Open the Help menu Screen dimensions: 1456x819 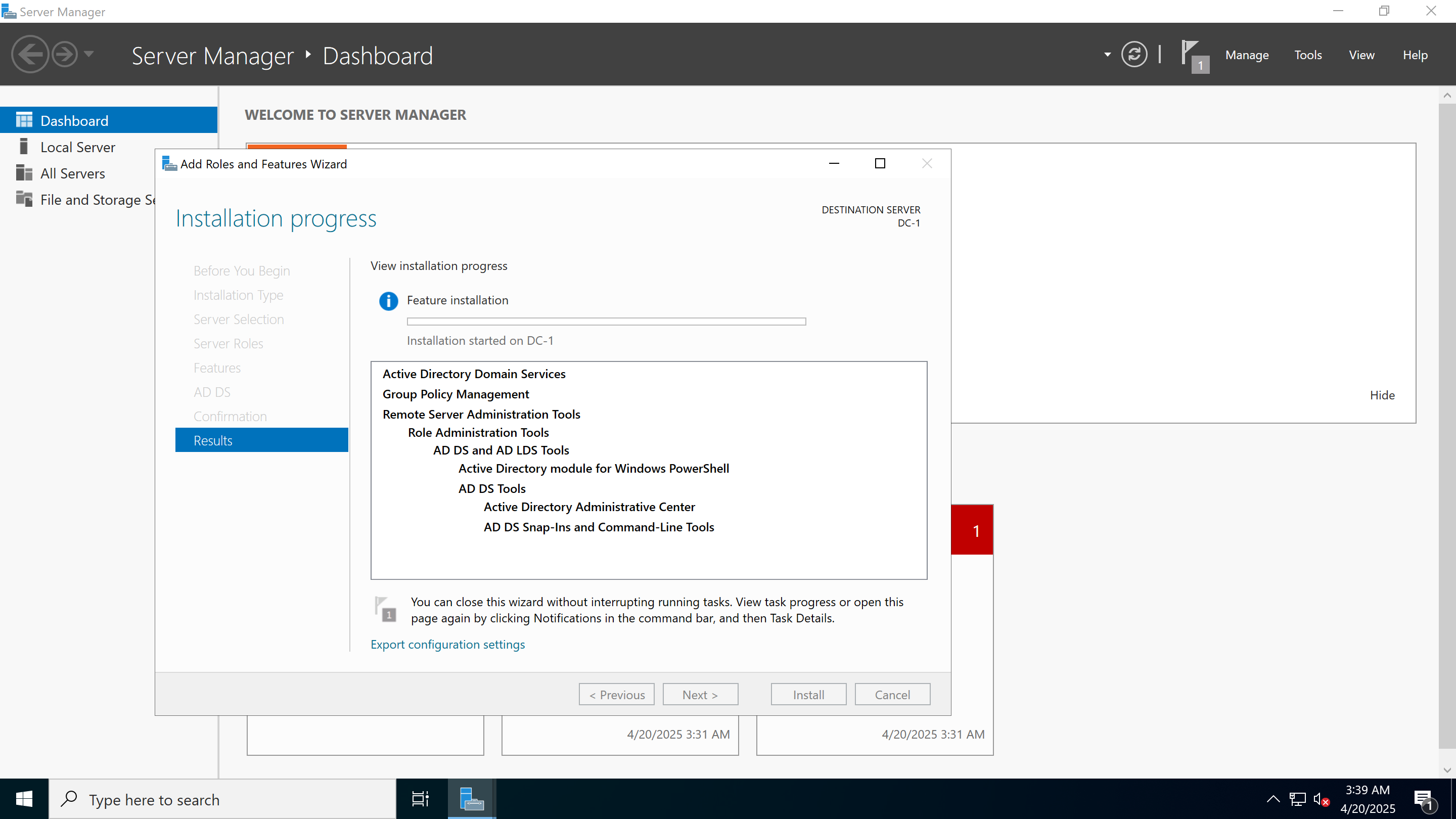(x=1415, y=55)
